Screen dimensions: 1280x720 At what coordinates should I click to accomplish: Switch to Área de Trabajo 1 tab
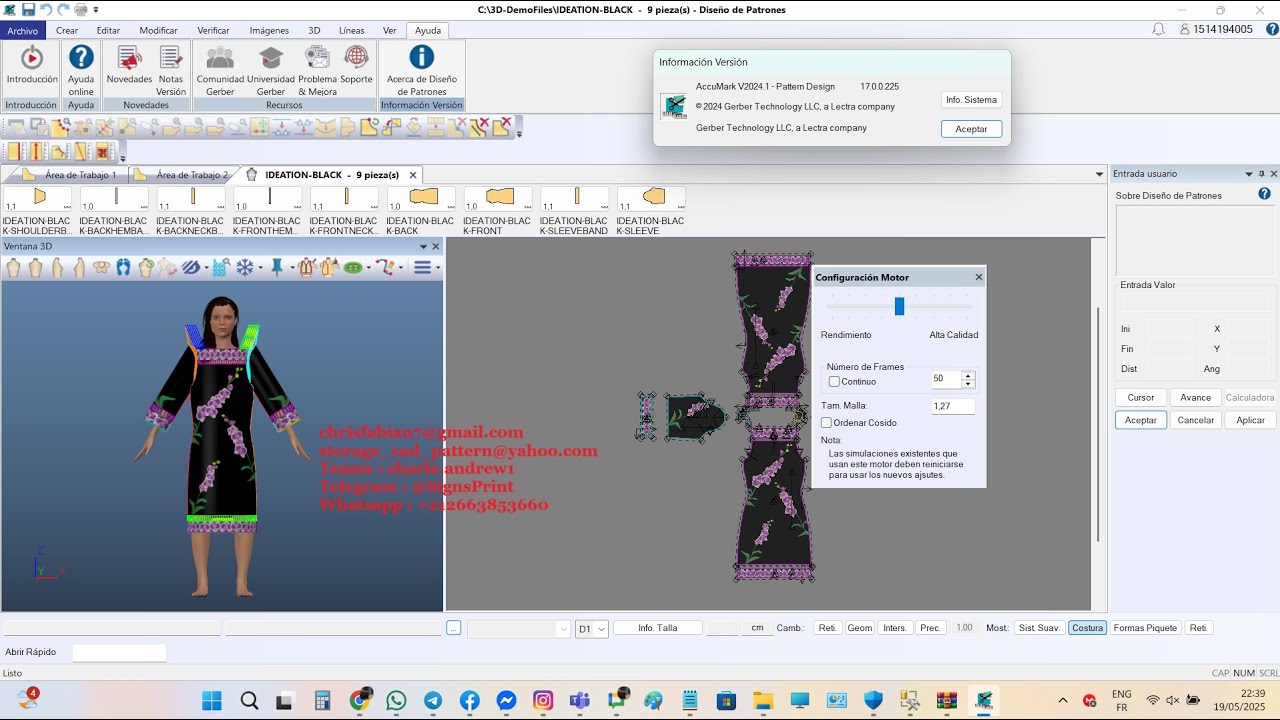80,175
